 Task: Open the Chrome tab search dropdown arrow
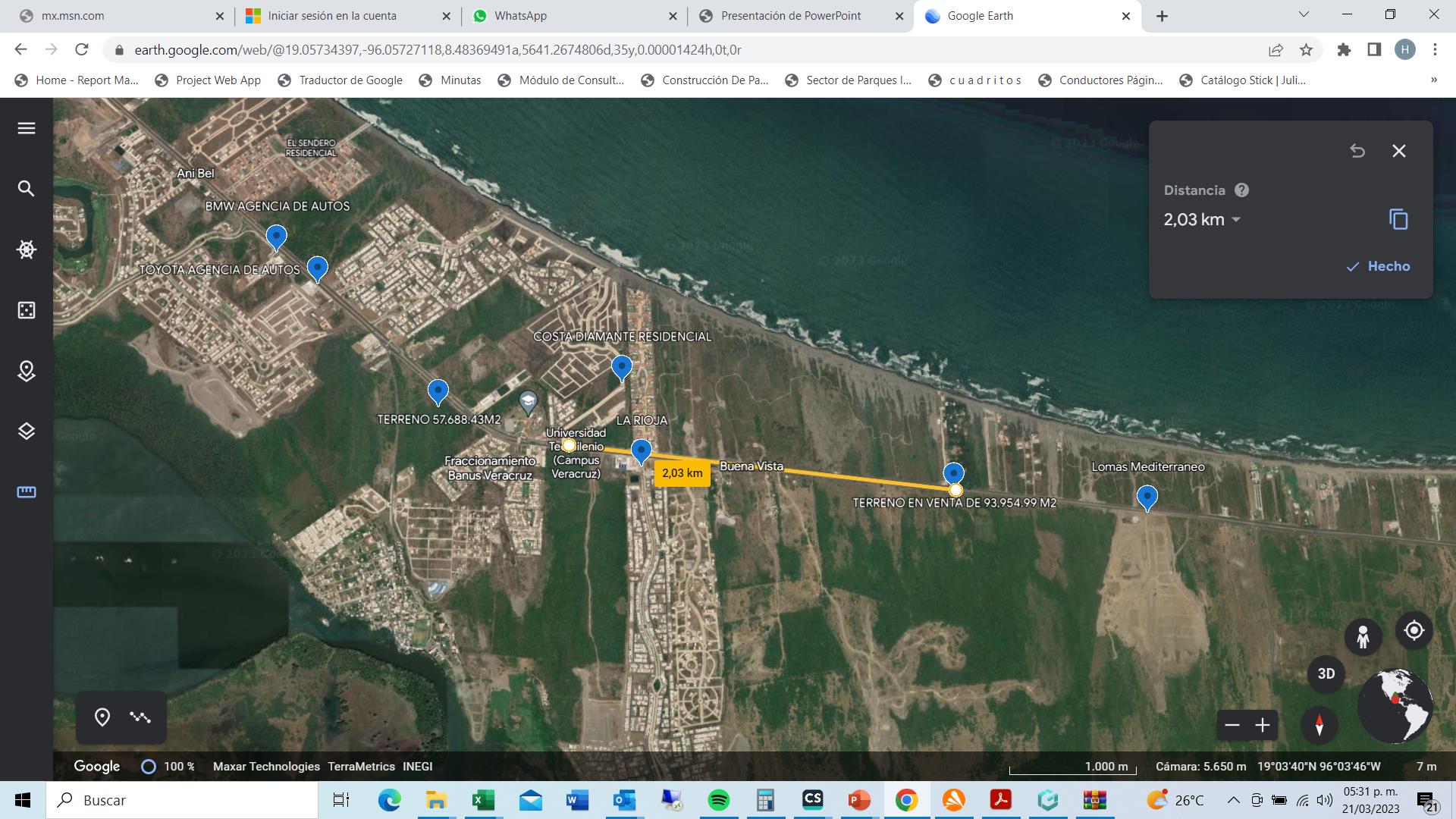[x=1304, y=14]
